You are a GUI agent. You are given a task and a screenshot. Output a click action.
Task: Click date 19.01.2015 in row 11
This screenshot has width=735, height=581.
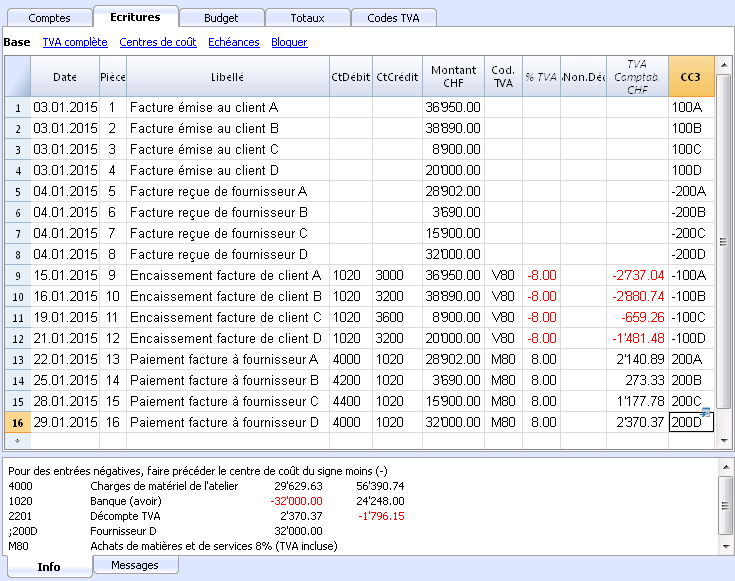[x=65, y=317]
